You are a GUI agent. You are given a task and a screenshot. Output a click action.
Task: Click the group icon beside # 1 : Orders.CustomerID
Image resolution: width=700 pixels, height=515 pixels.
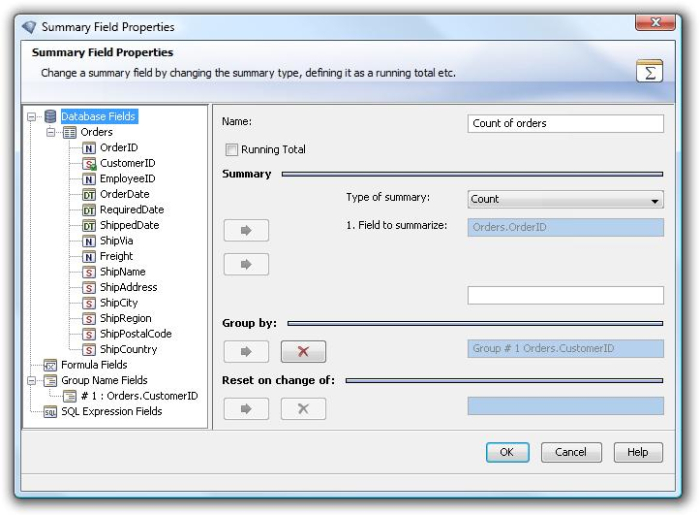tap(70, 396)
